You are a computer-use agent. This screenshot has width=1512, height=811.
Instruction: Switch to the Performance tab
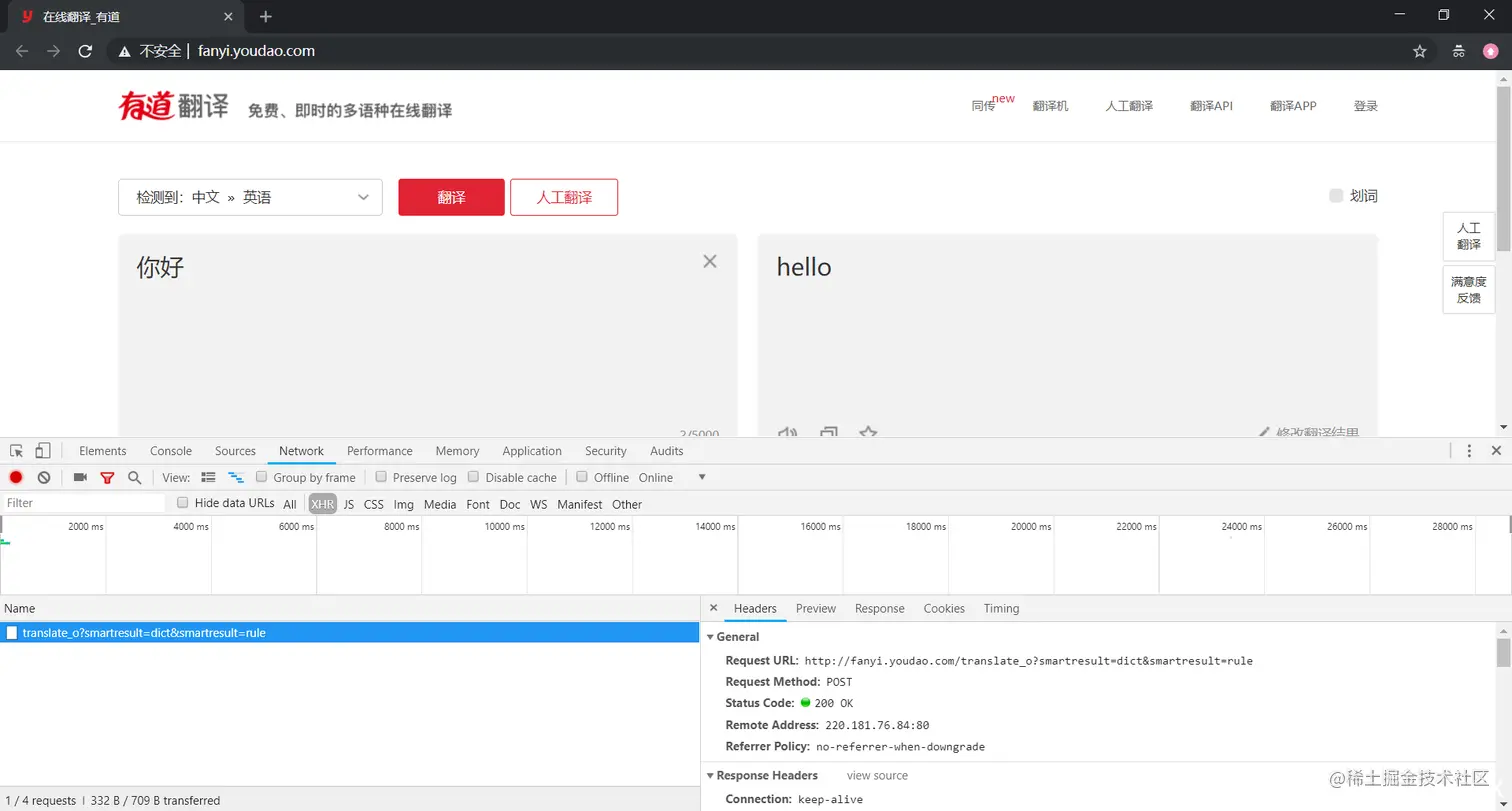pos(380,451)
